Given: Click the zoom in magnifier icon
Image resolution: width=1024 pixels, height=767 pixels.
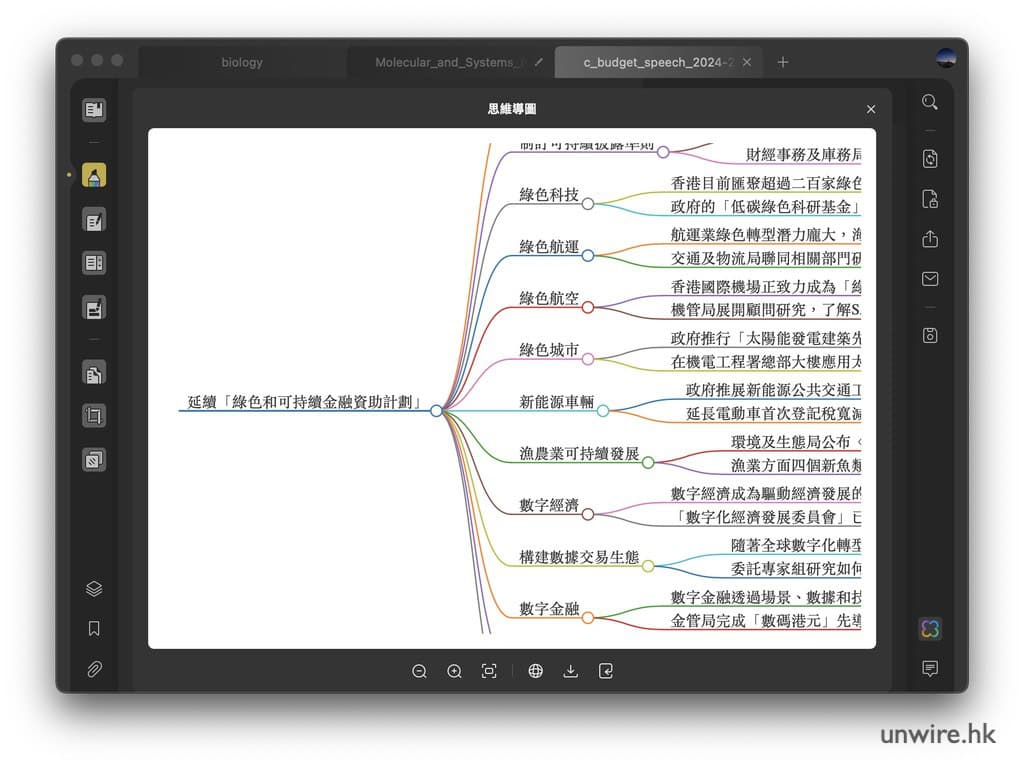Looking at the screenshot, I should (454, 672).
